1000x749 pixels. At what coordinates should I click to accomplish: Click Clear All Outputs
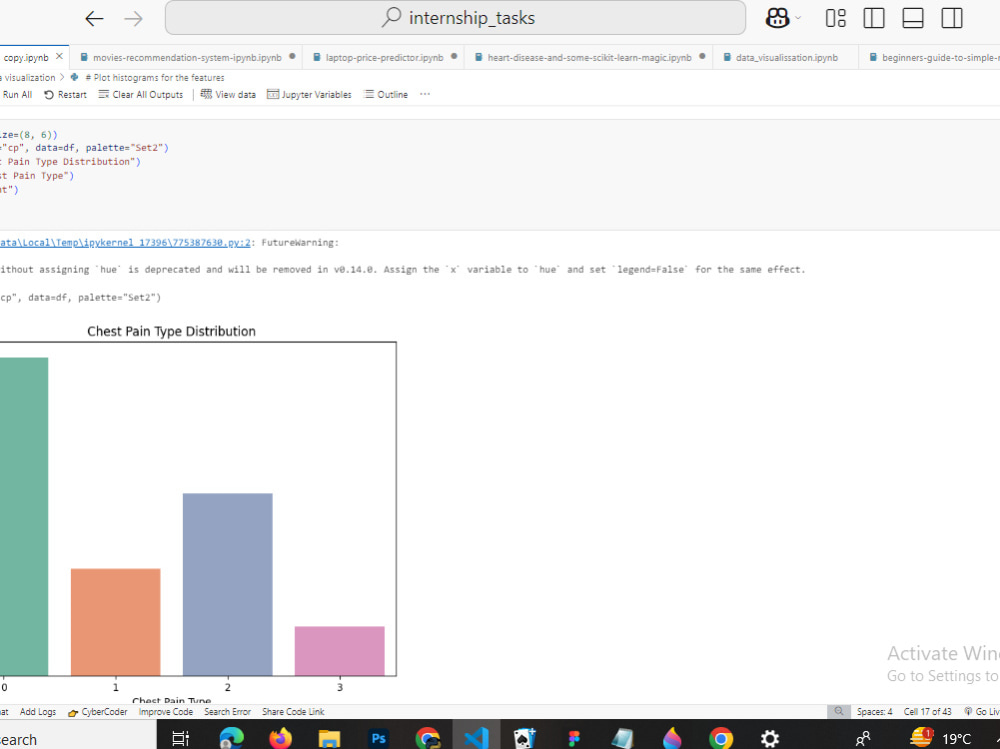[141, 94]
